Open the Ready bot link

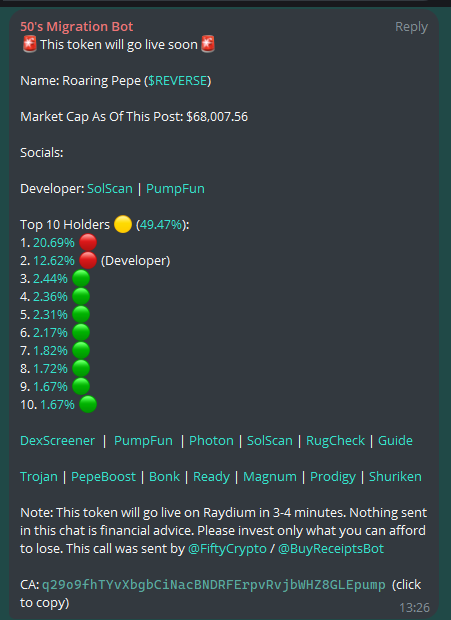[211, 477]
